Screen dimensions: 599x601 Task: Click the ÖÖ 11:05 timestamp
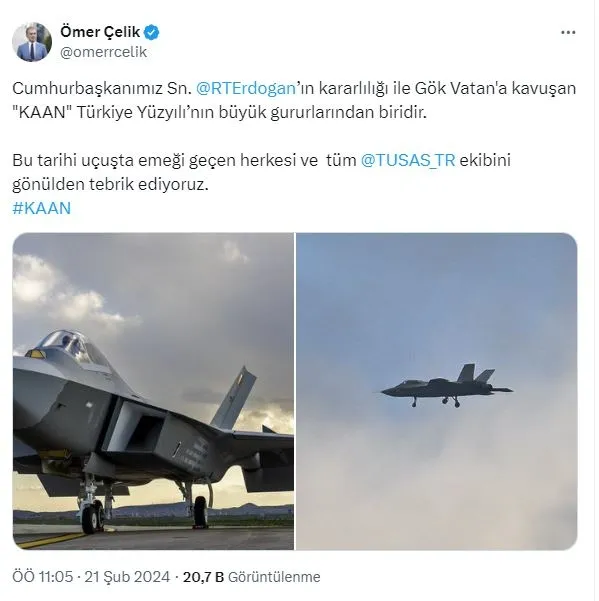click(x=43, y=577)
